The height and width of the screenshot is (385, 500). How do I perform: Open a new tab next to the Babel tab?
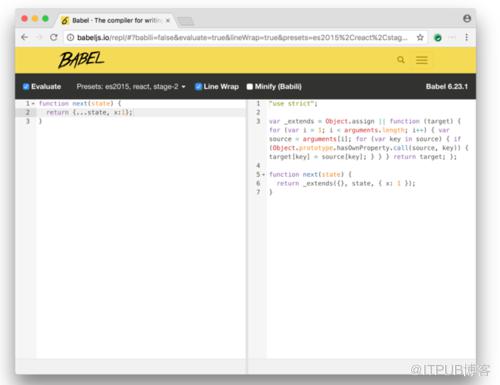coord(185,21)
